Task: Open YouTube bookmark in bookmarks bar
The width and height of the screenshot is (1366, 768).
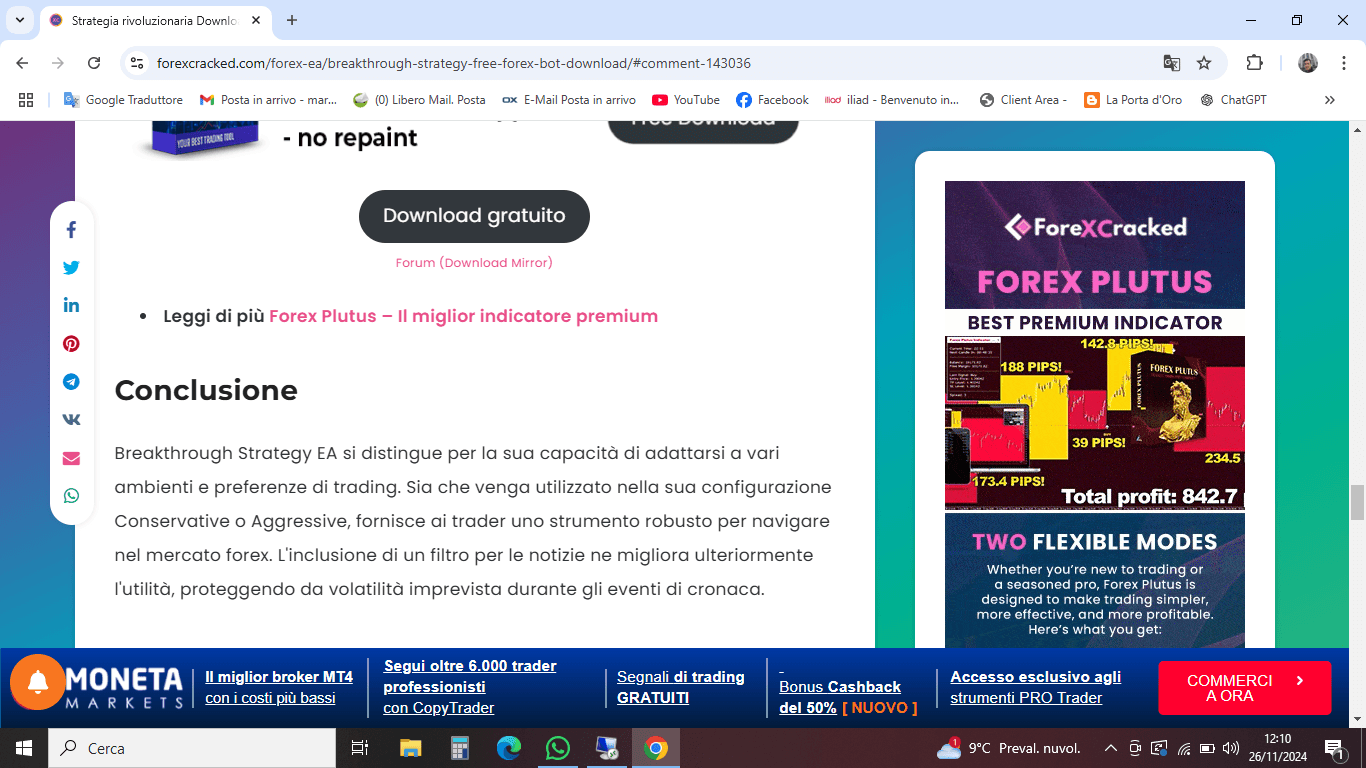Action: point(685,100)
